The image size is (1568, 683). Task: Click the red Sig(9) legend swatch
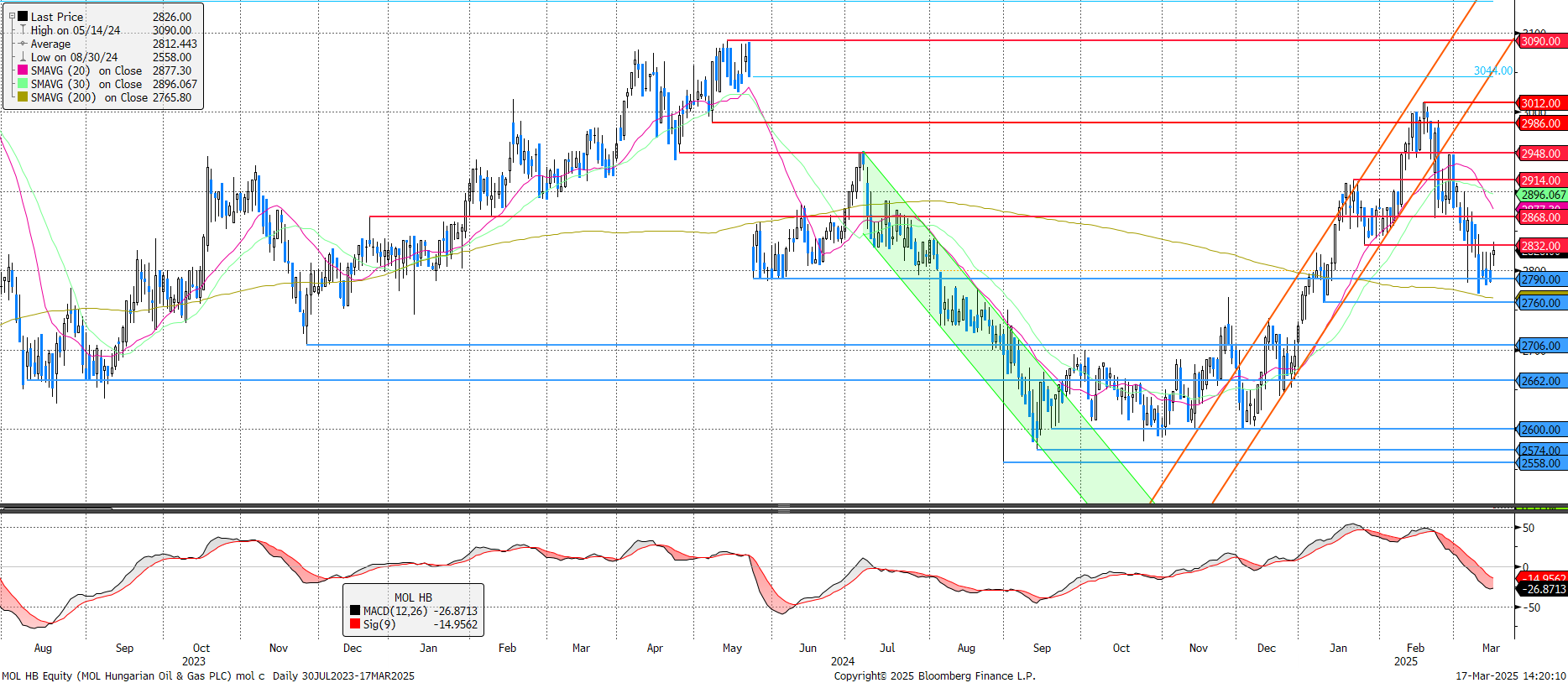pos(355,624)
